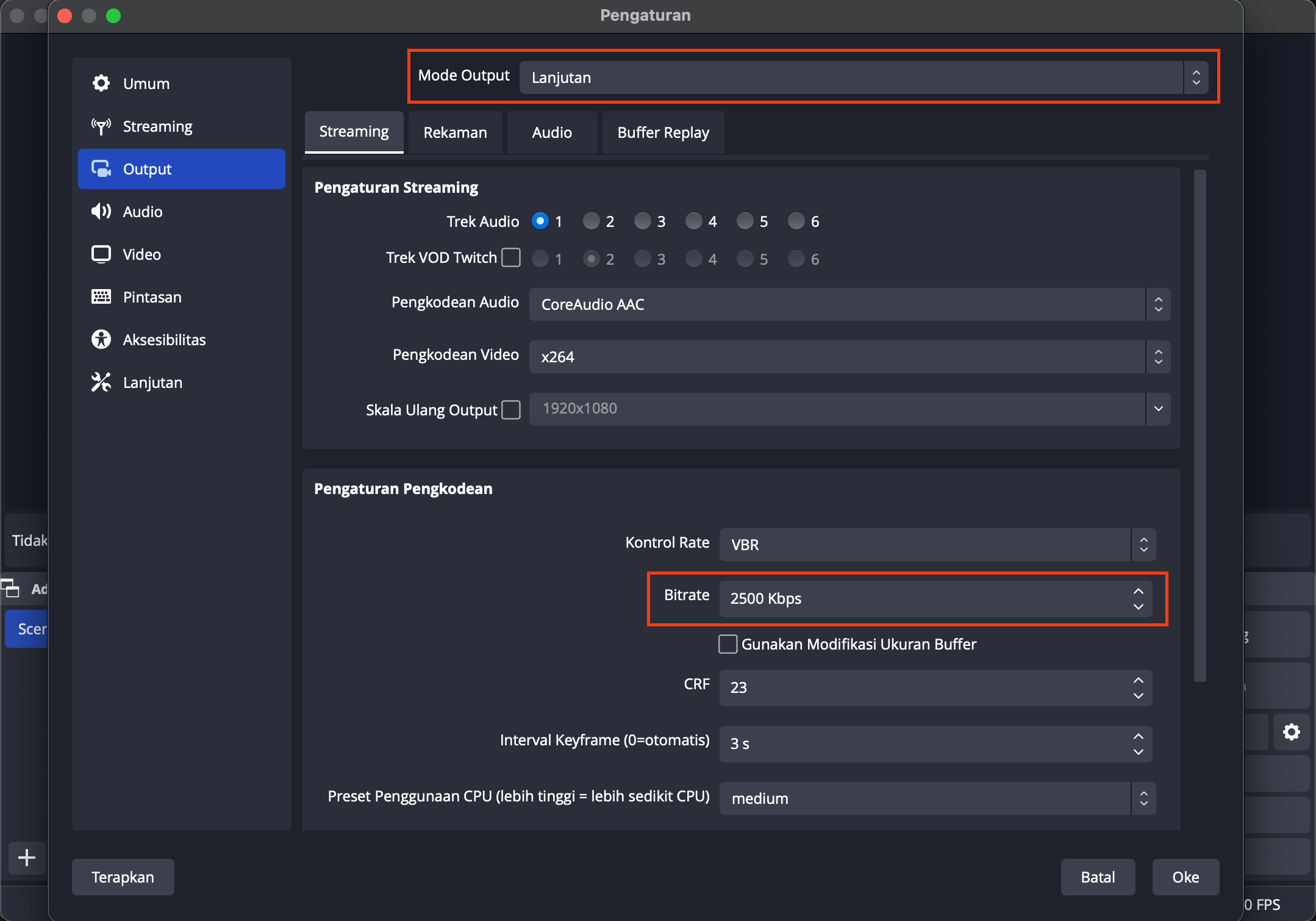
Task: Open Lanjutan tools icon in sidebar
Action: coord(101,382)
